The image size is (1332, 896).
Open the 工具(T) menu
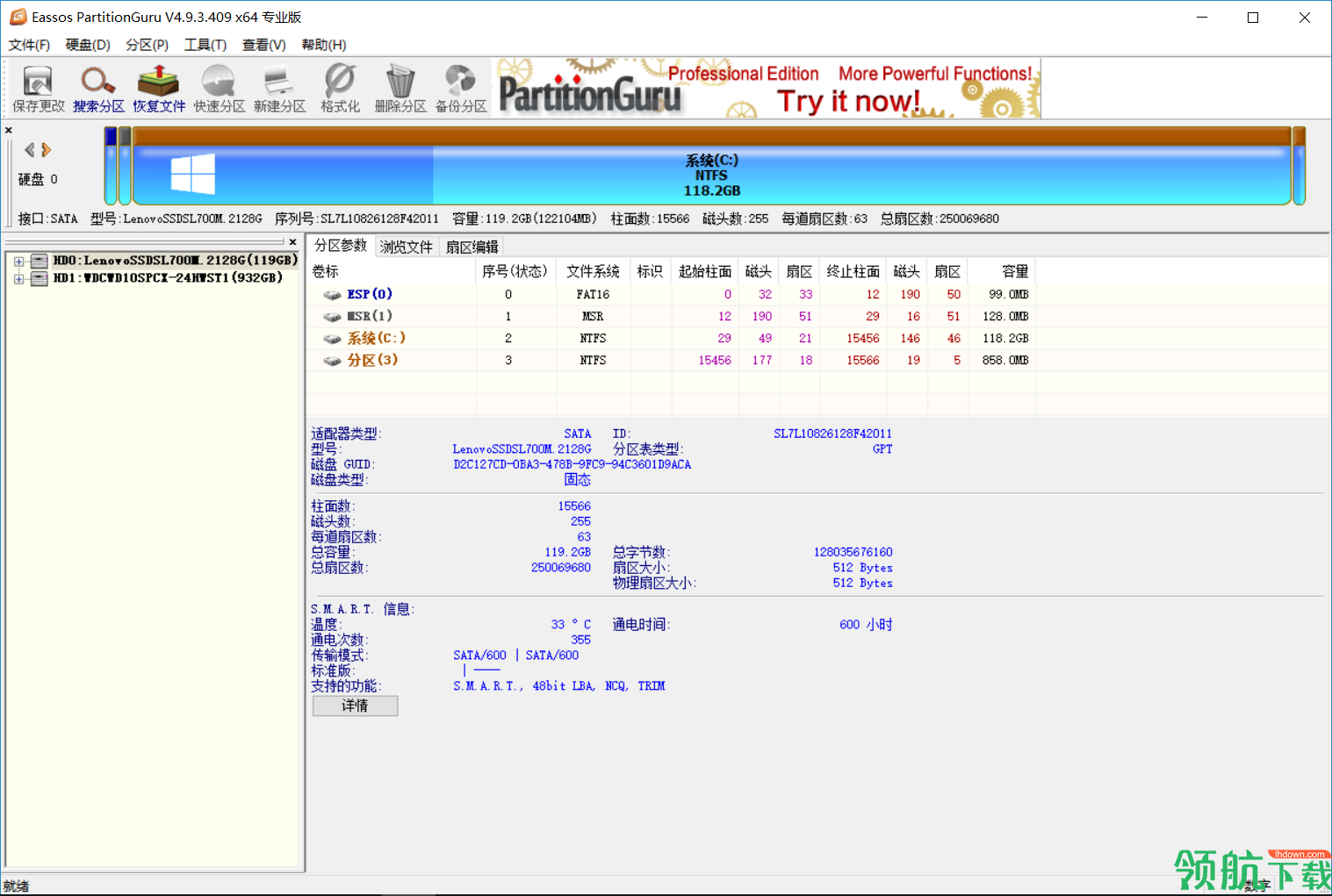(x=205, y=45)
